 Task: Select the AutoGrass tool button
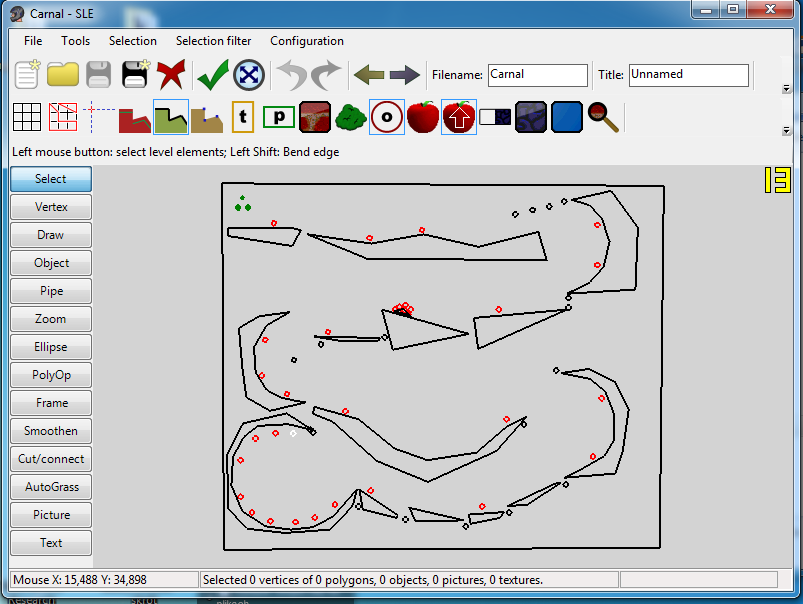51,487
